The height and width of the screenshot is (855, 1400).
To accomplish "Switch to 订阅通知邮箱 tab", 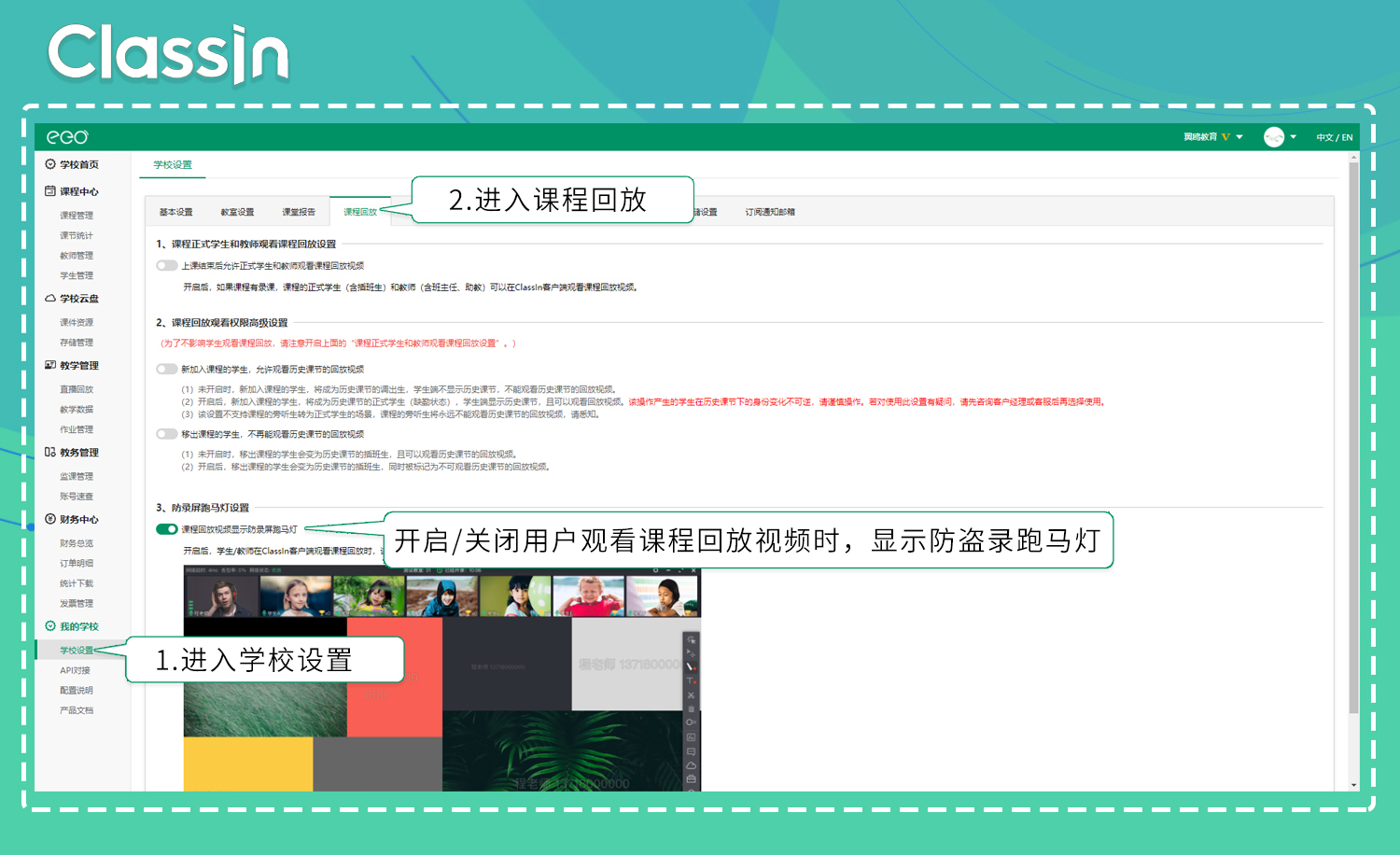I will click(770, 212).
